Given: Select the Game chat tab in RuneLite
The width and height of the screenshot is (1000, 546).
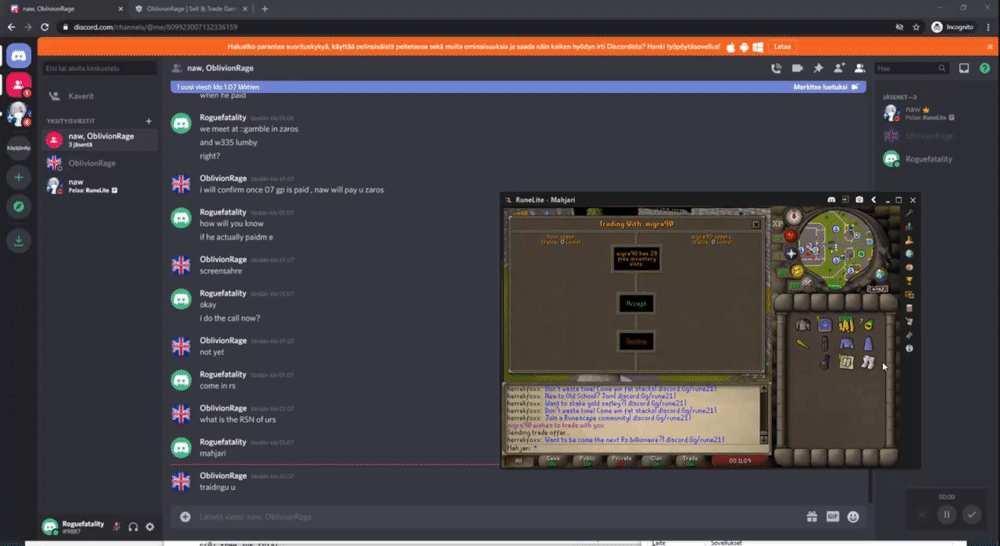Looking at the screenshot, I should pos(553,461).
